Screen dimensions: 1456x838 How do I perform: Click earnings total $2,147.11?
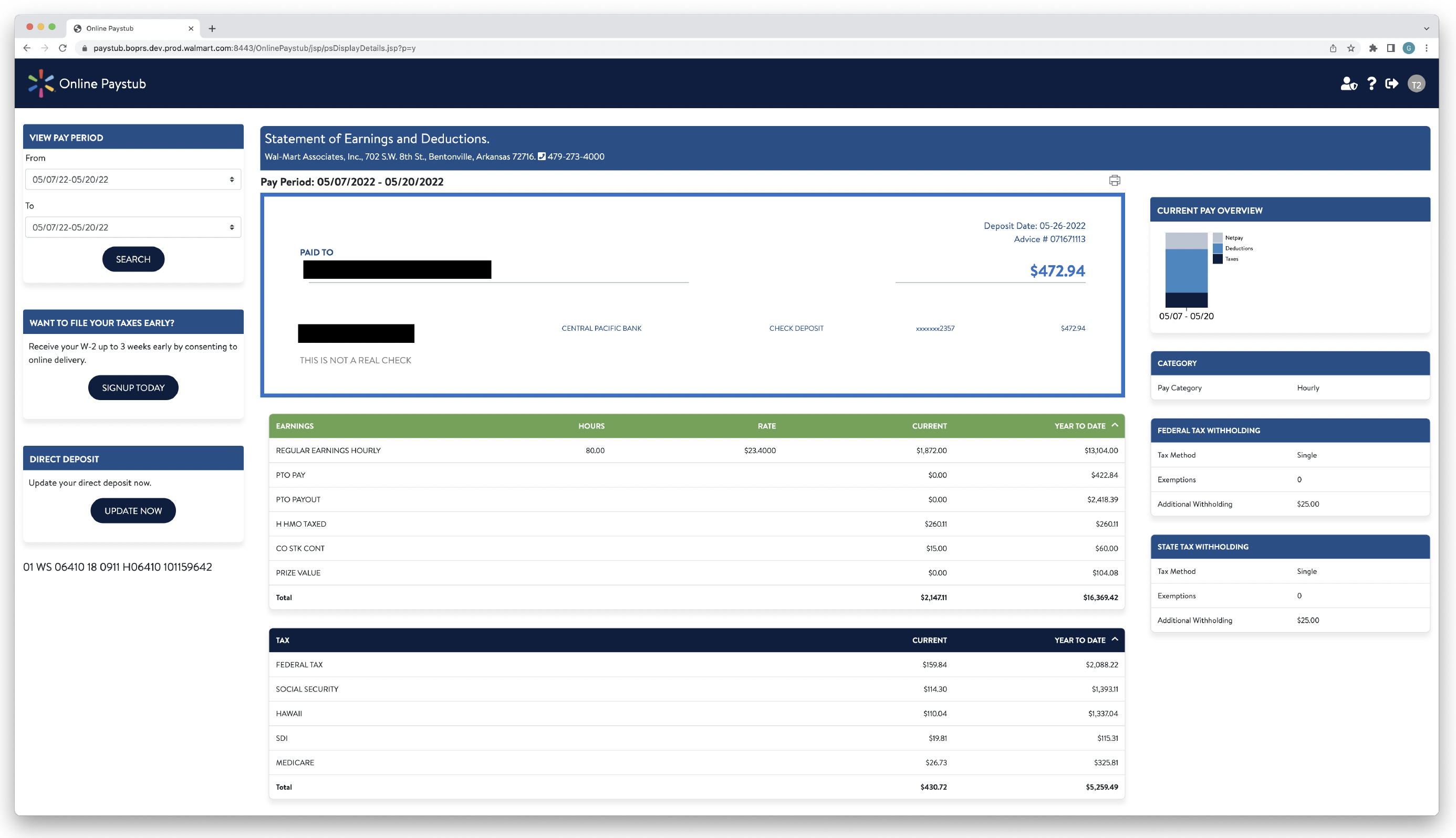coord(933,598)
